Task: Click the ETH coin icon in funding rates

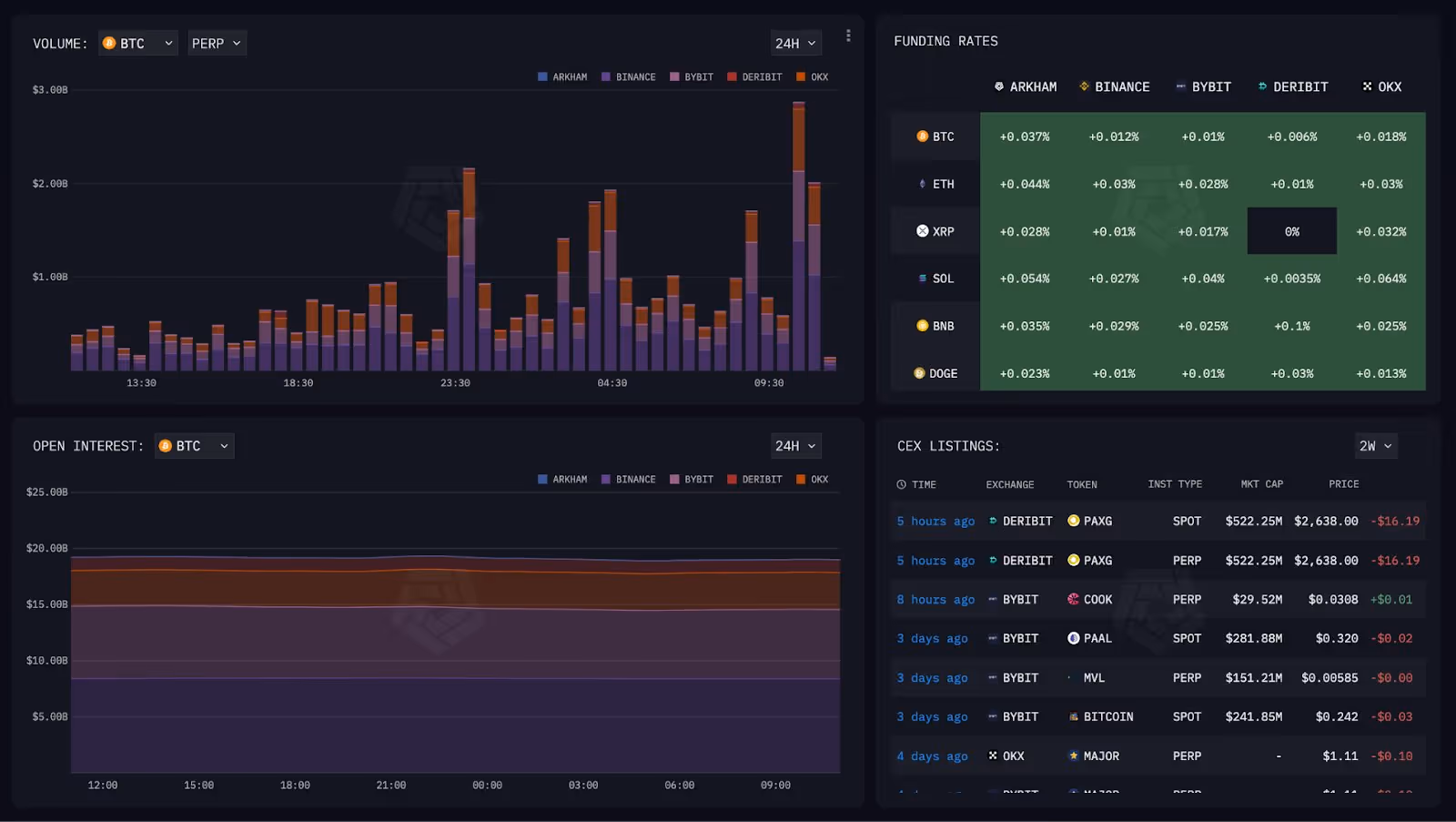Action: (923, 184)
